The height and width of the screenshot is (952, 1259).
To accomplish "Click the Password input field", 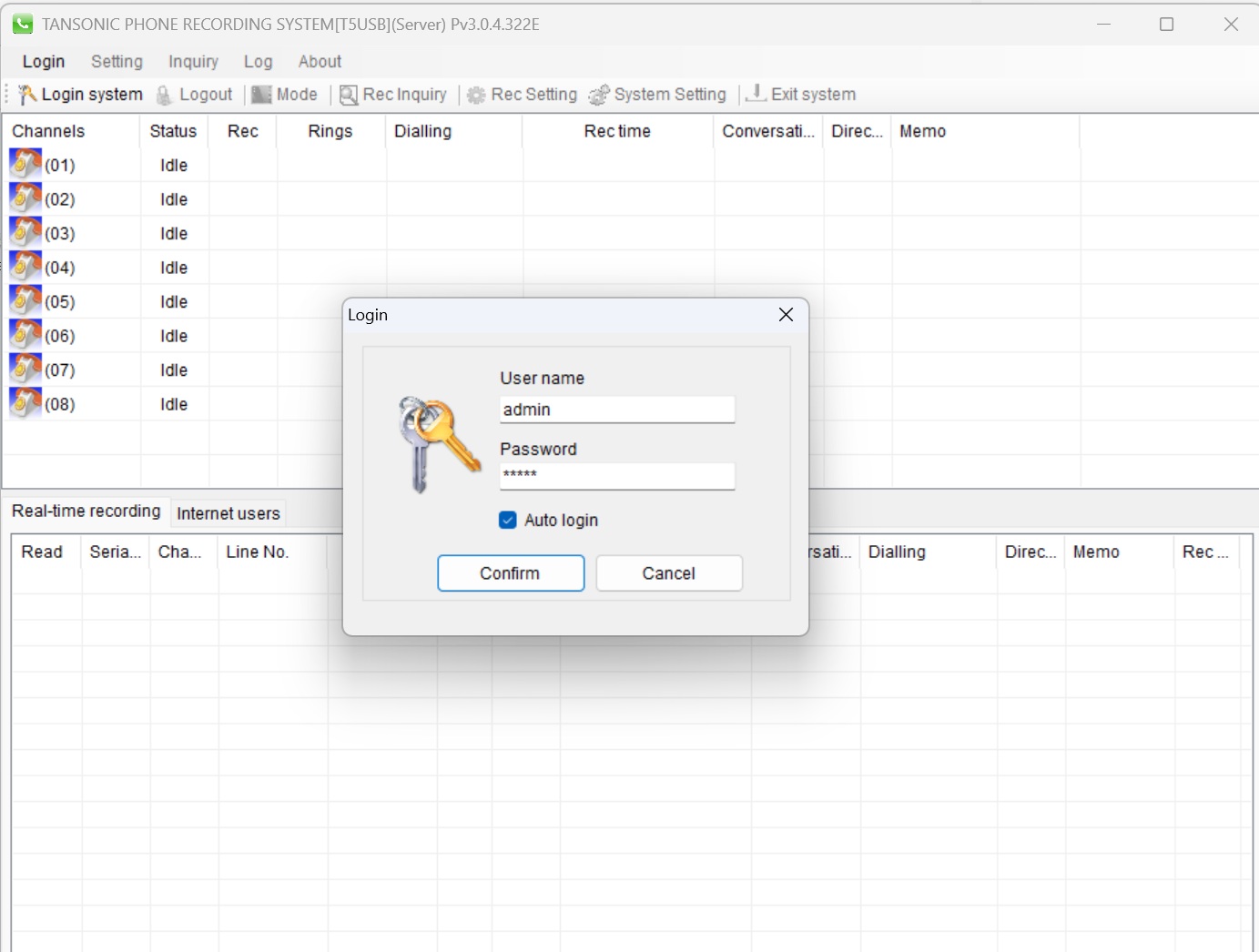I will [x=617, y=476].
